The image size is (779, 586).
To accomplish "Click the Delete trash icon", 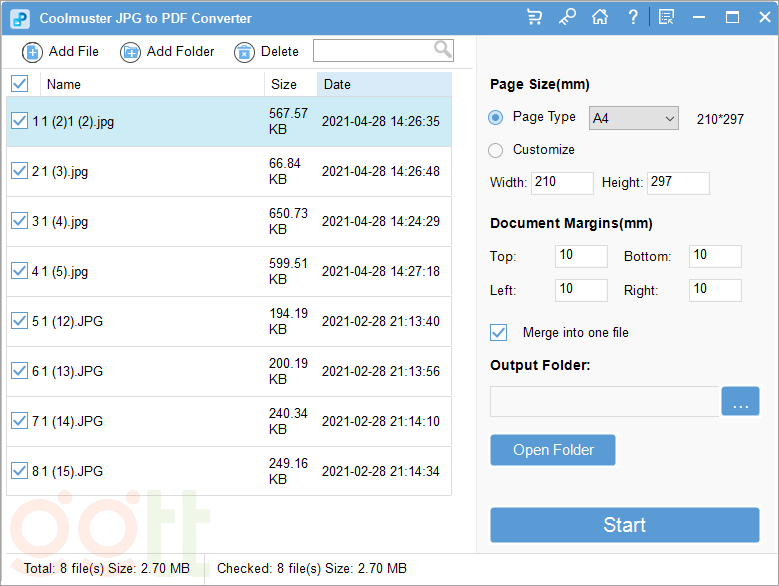I will (244, 52).
